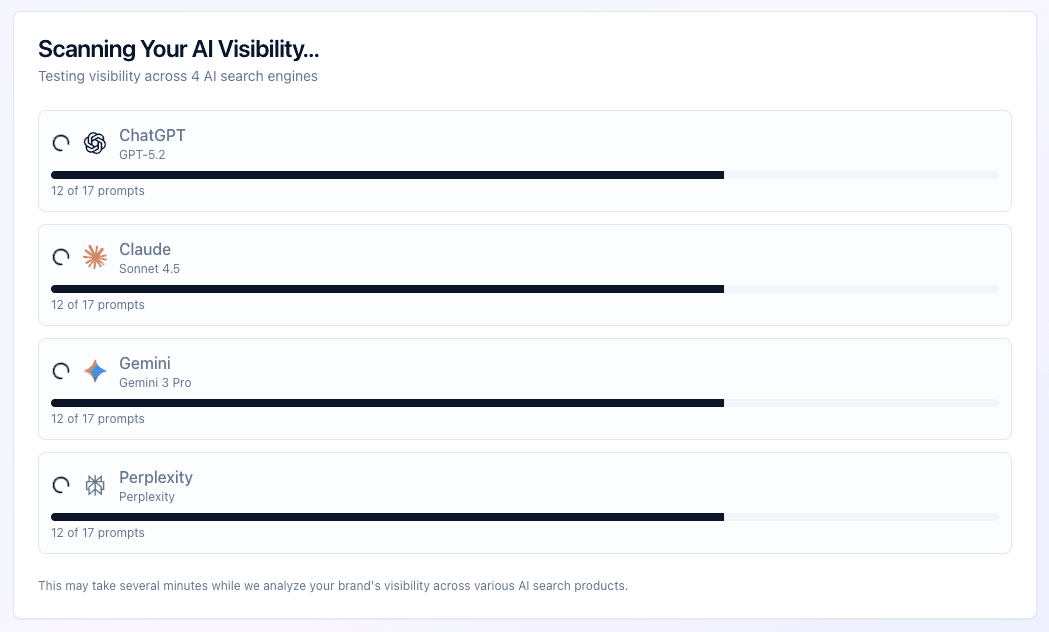The height and width of the screenshot is (632, 1049).
Task: Click the '12 of 17 prompts' label under Claude
Action: tap(97, 305)
